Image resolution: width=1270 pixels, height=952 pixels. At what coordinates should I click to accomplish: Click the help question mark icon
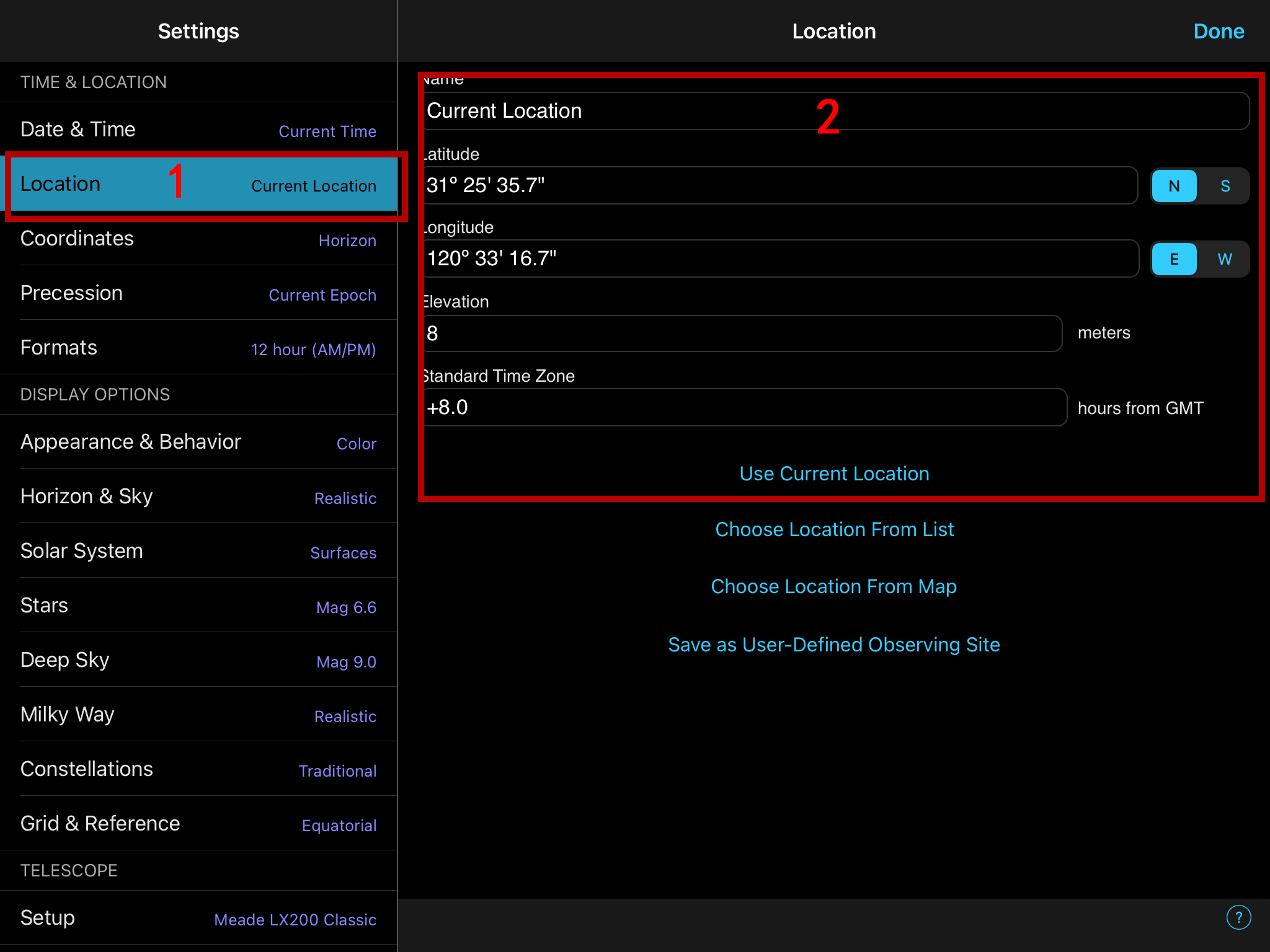coord(1238,917)
